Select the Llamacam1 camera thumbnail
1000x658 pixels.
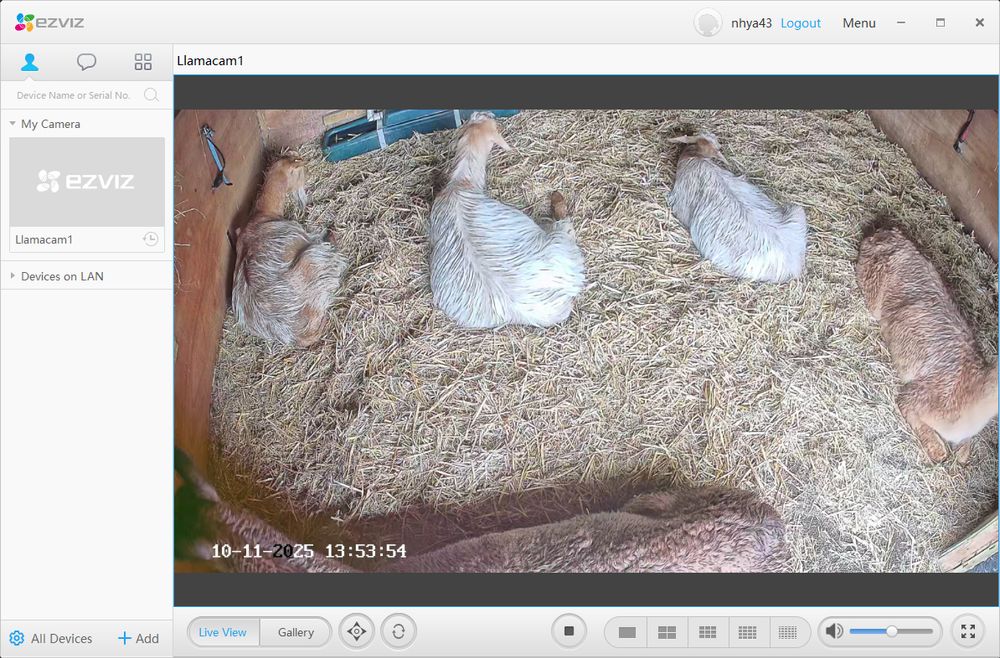[87, 182]
